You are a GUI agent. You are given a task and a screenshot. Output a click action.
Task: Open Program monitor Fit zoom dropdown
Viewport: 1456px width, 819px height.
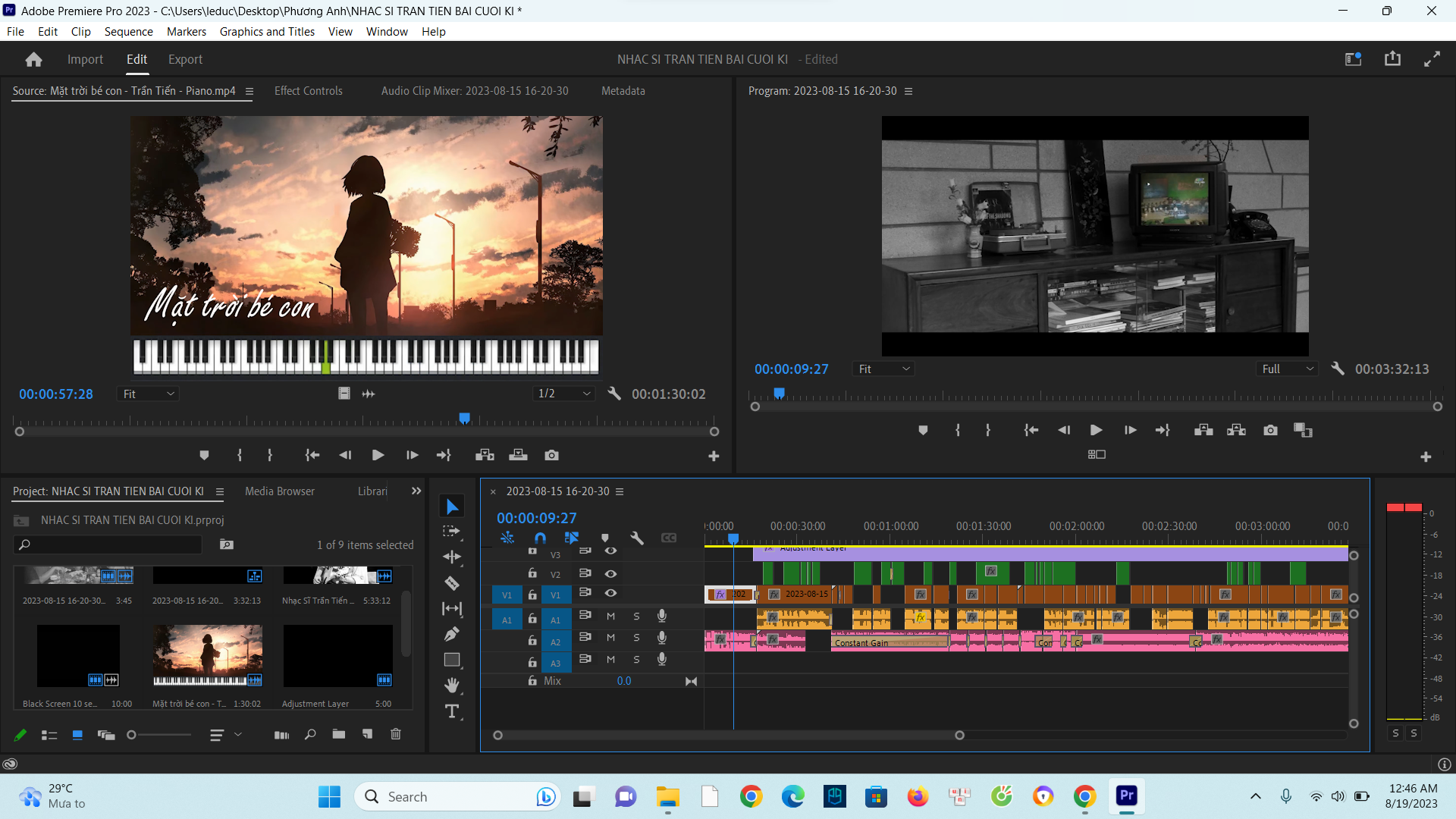point(883,369)
